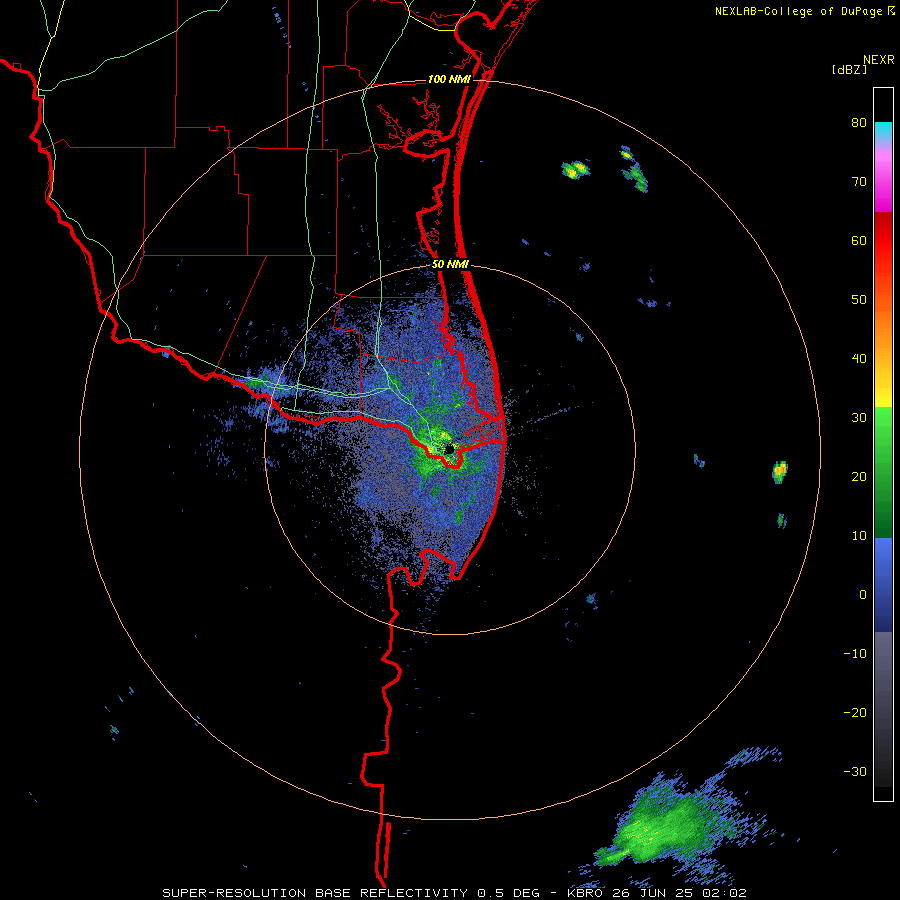Click the "50 NMI" range ring label
This screenshot has width=900, height=900.
pos(451,265)
